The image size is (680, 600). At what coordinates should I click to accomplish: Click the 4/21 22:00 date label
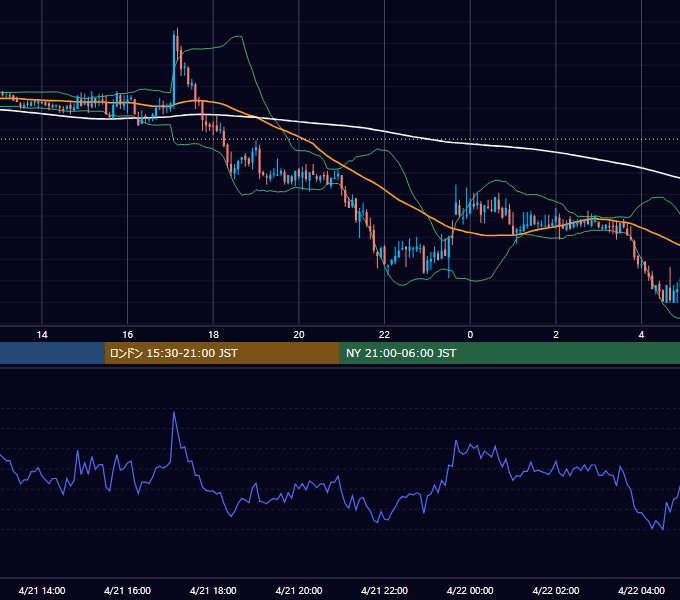click(x=384, y=590)
